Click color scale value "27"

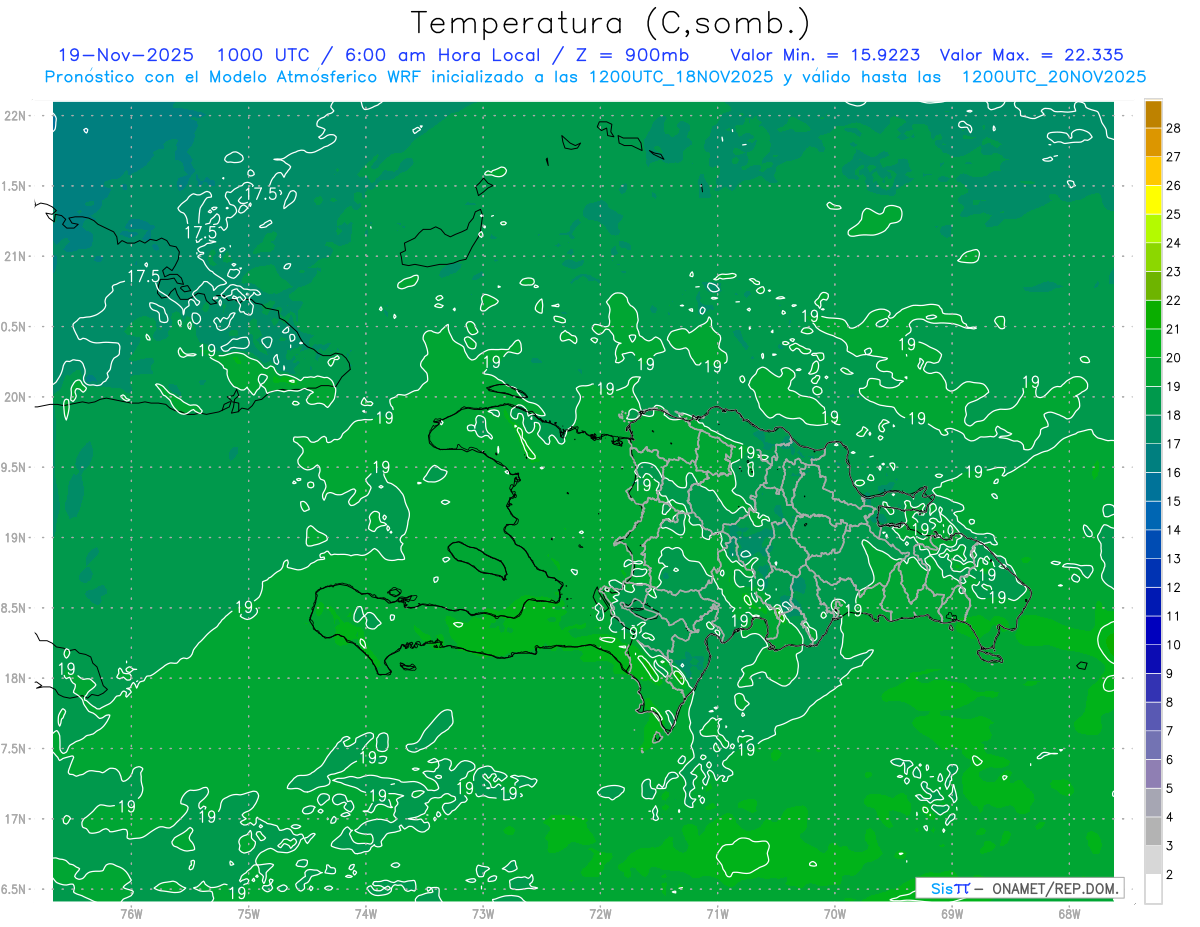tap(1174, 157)
